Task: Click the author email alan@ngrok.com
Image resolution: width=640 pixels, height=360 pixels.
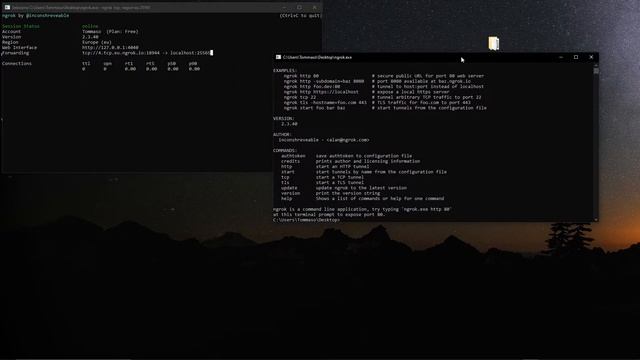Action: click(348, 140)
